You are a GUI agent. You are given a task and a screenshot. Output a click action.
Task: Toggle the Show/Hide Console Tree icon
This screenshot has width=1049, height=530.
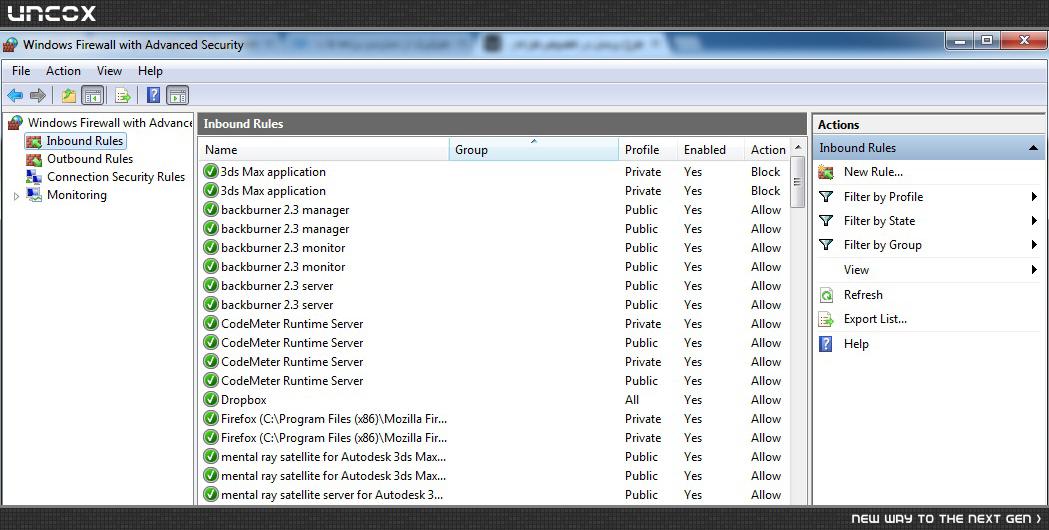click(x=92, y=96)
